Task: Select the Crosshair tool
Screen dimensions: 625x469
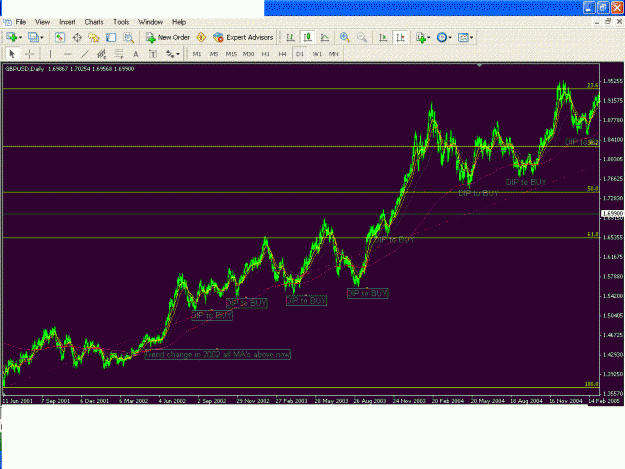Action: tap(29, 54)
